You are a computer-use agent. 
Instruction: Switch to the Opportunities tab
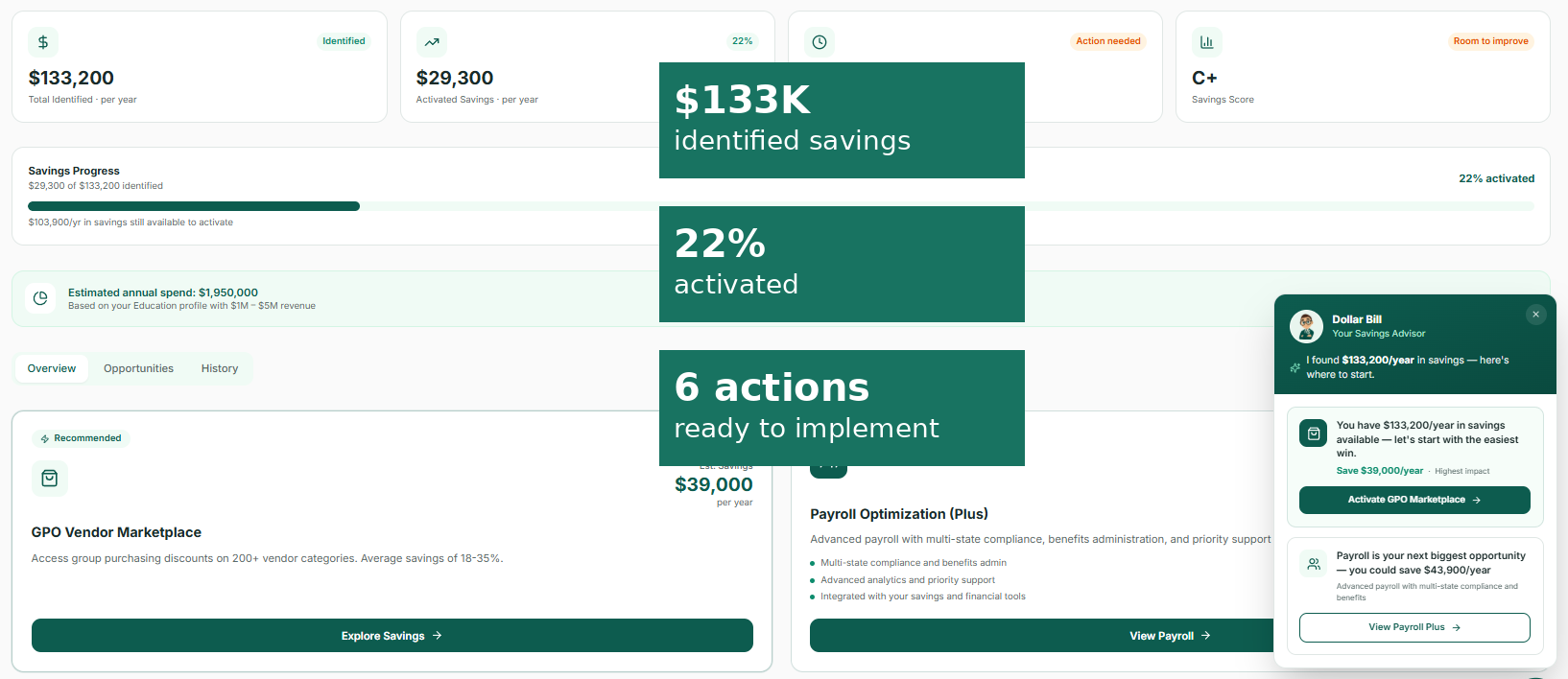pyautogui.click(x=138, y=368)
